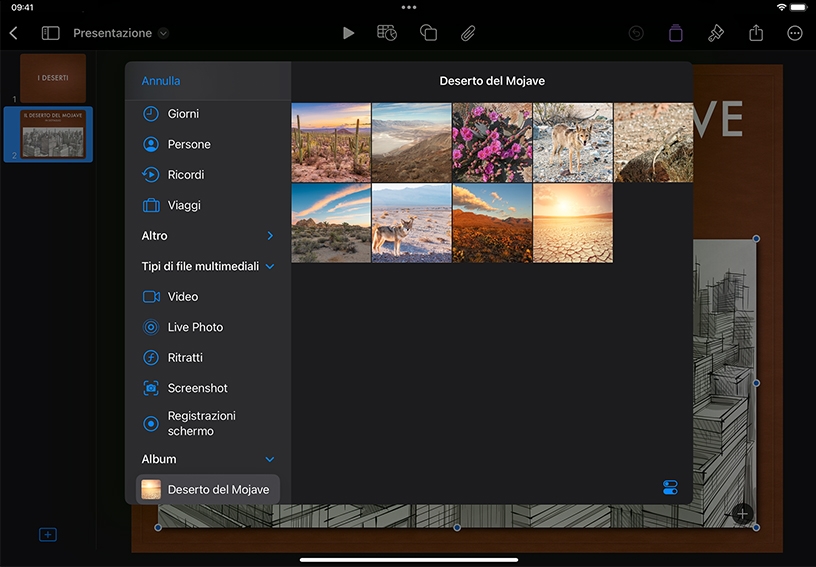This screenshot has height=567, width=816.
Task: Collapse the Album section chevron
Action: coord(270,459)
